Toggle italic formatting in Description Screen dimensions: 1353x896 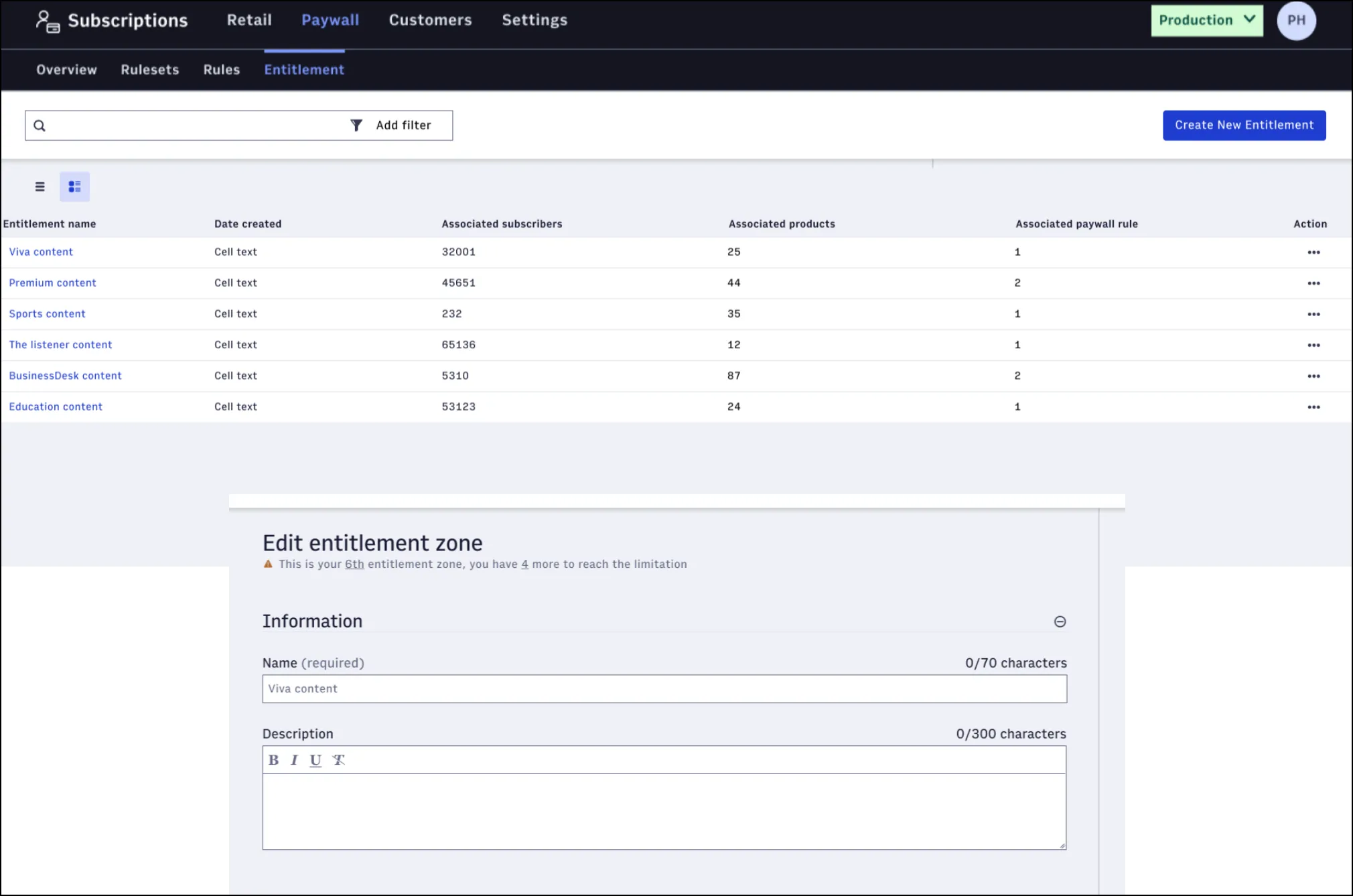click(294, 760)
